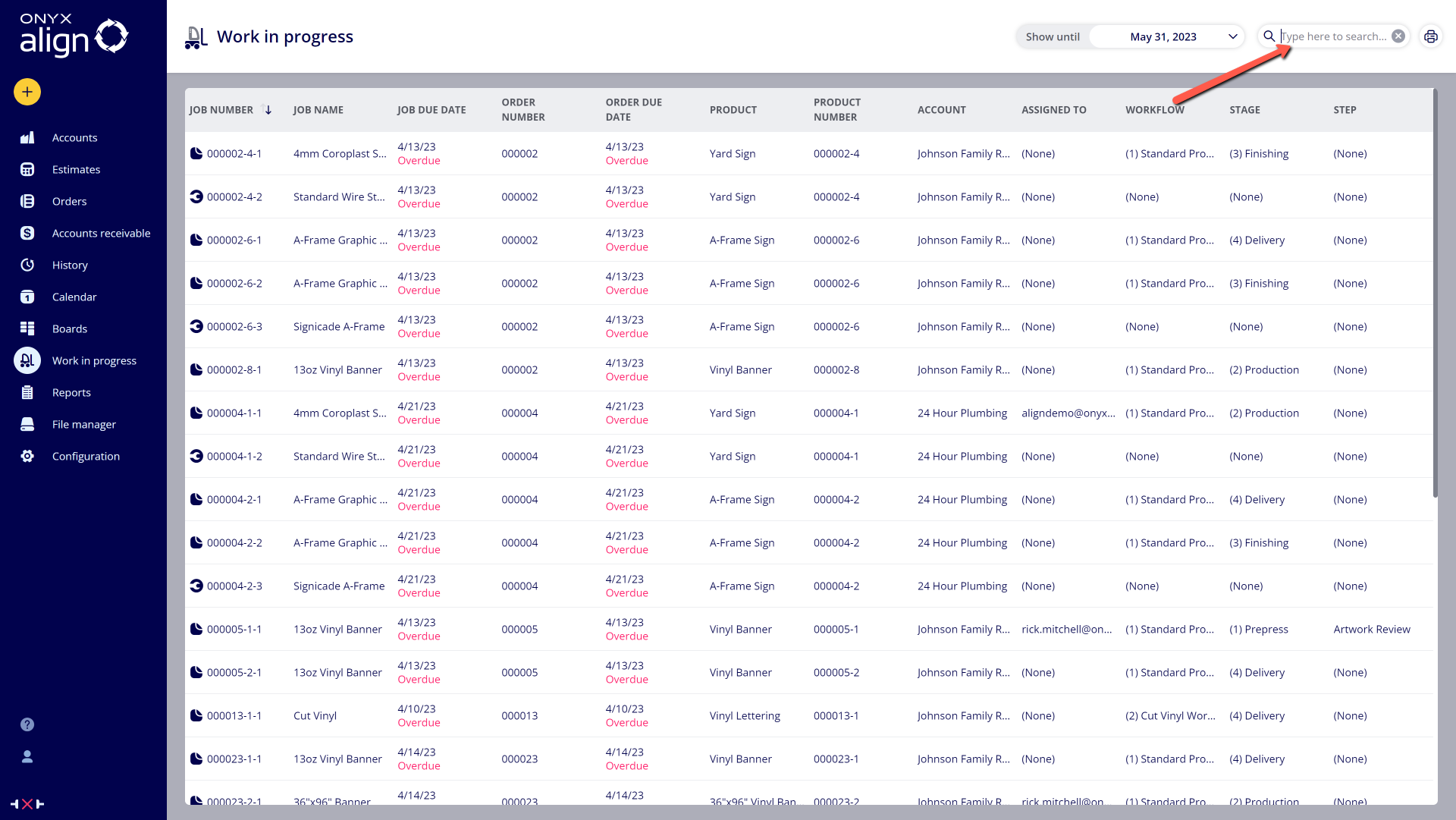
Task: Click the Accounts receivable dollar icon
Action: (x=27, y=234)
